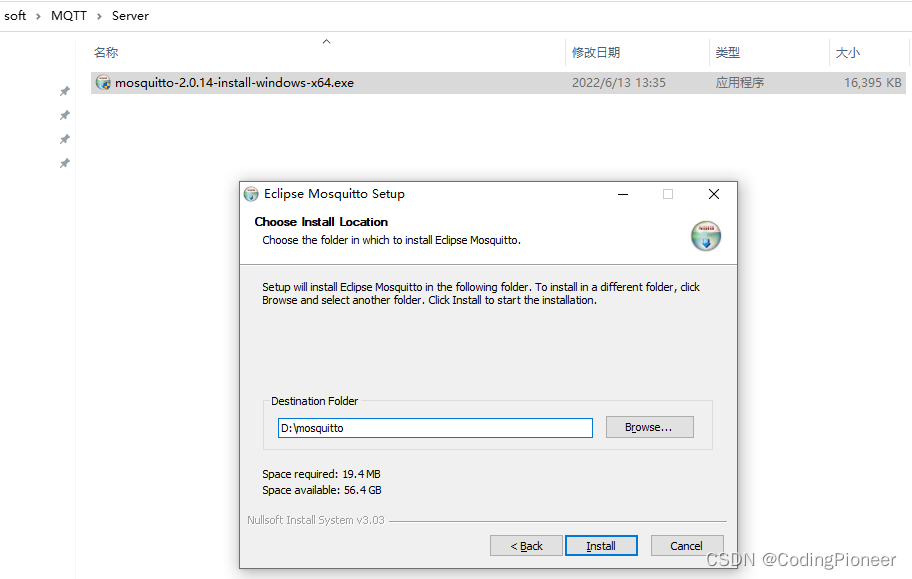The width and height of the screenshot is (912, 579).
Task: Click the Destination Folder path field
Action: coord(435,428)
